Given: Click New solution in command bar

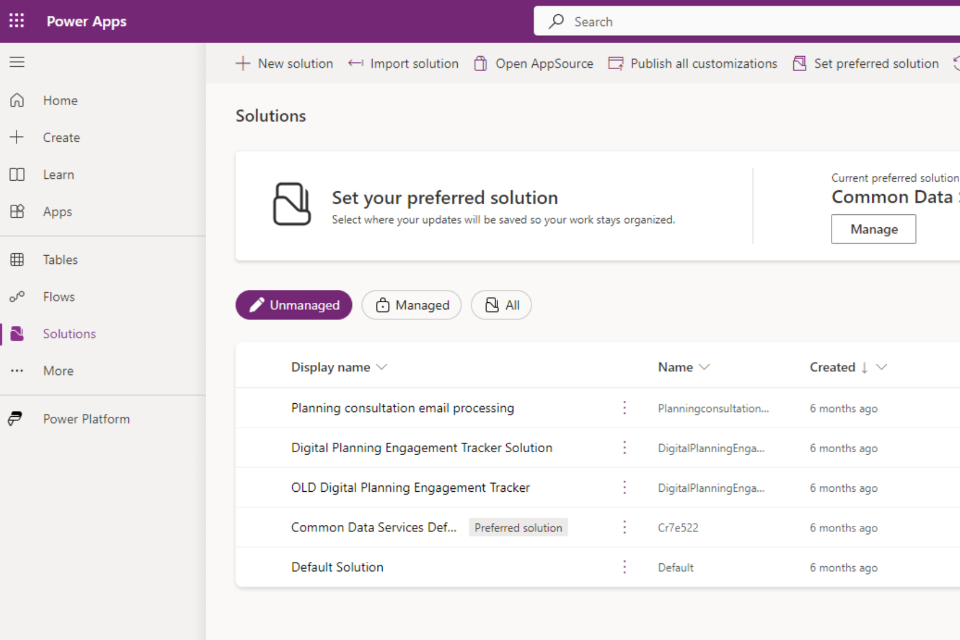Looking at the screenshot, I should point(284,63).
